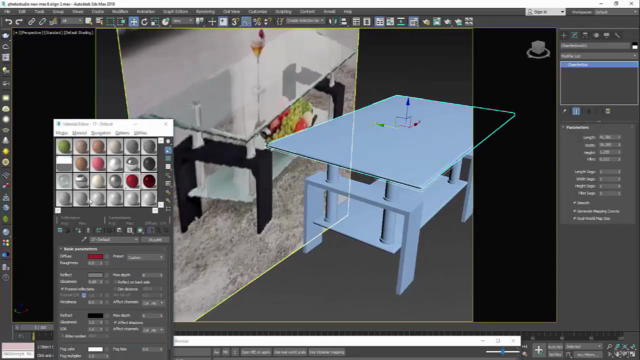Image resolution: width=640 pixels, height=360 pixels.
Task: Open the Create tab in command panel
Action: click(x=564, y=36)
